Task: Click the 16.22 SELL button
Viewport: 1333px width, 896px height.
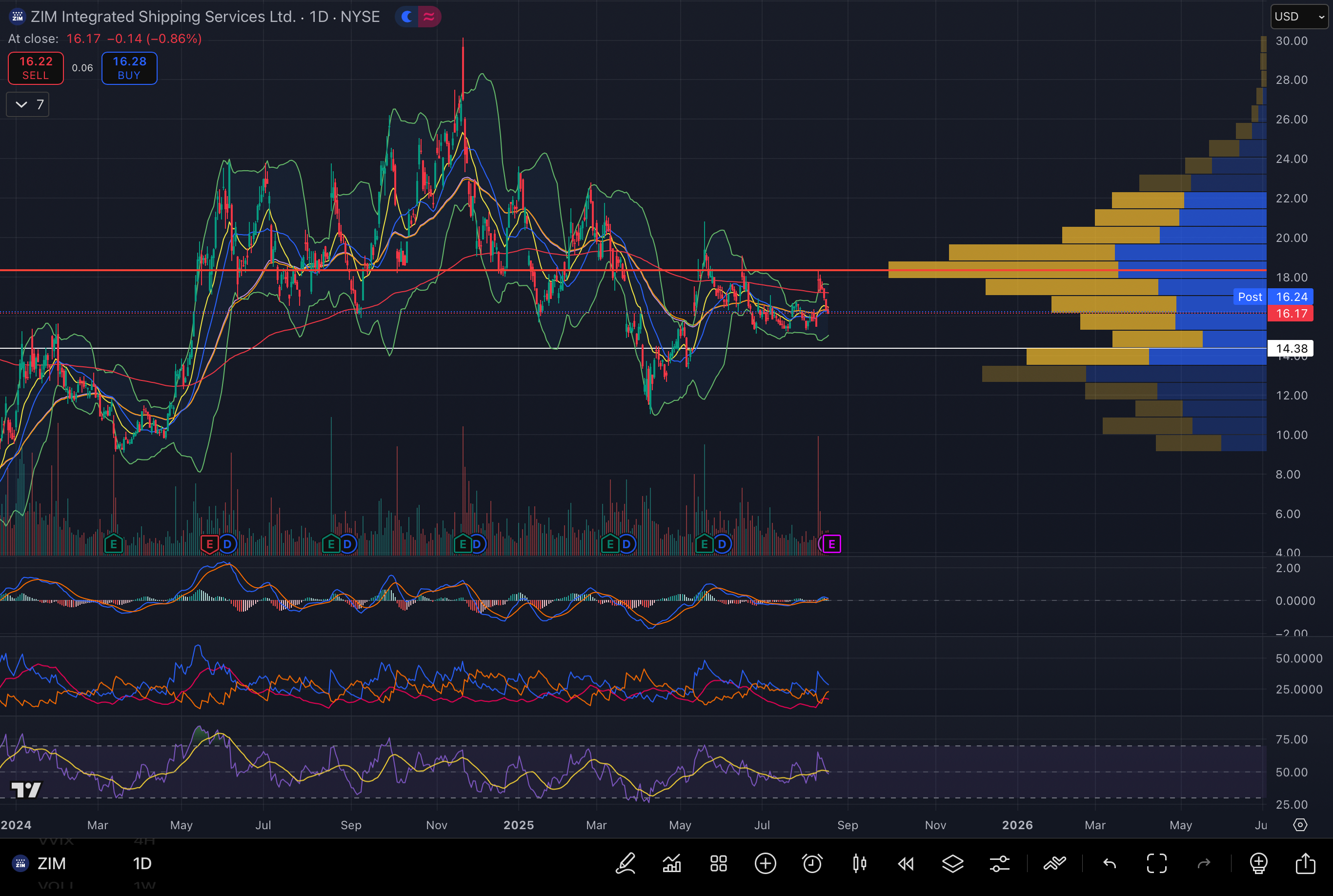Action: pos(36,68)
